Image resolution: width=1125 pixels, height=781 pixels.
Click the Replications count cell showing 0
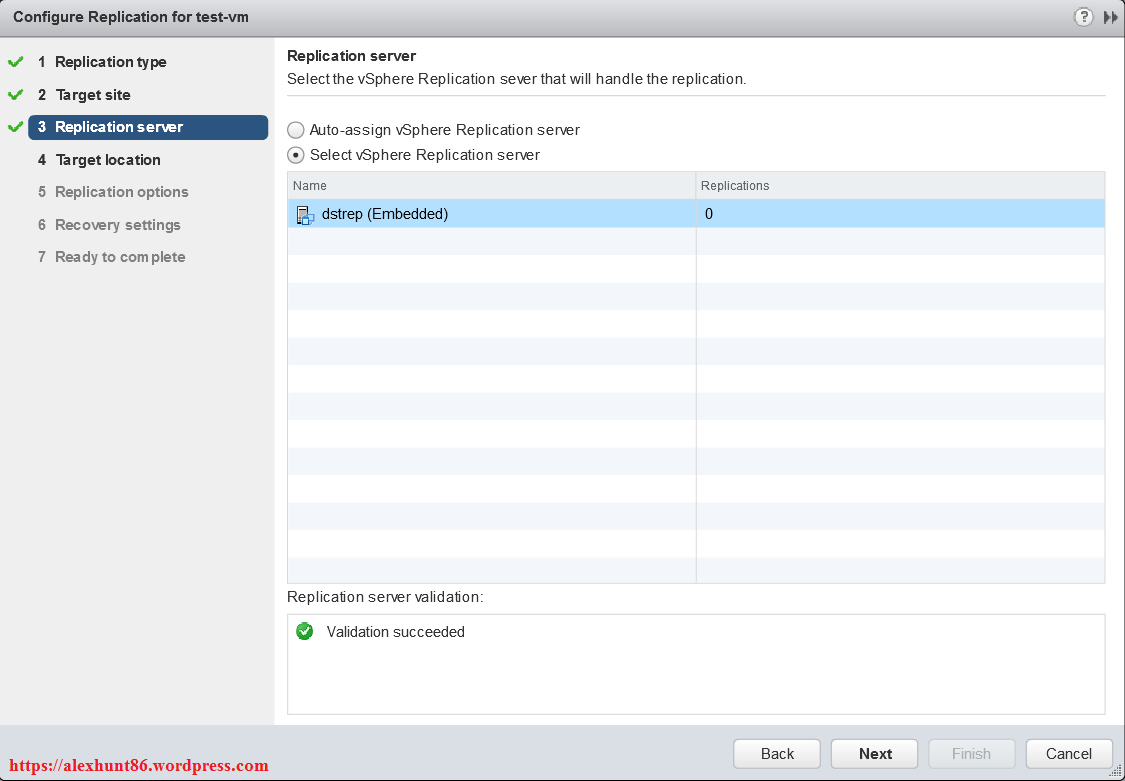point(900,214)
